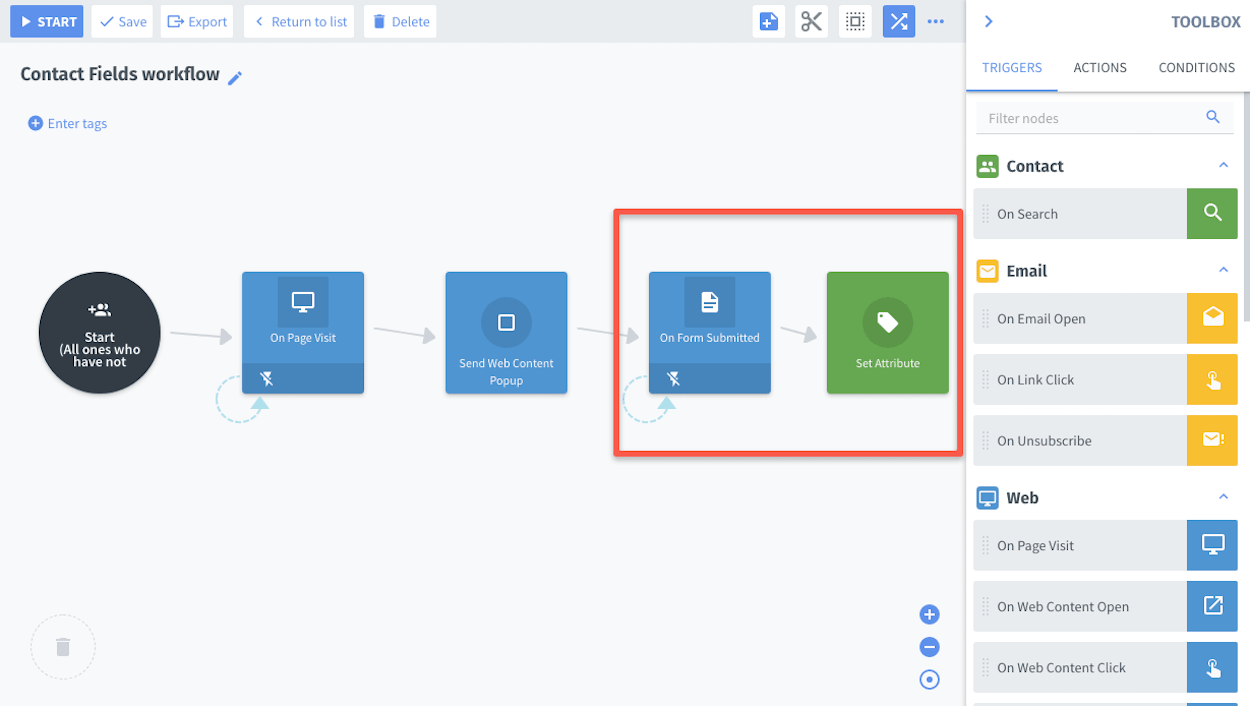The width and height of the screenshot is (1250, 706).
Task: Export the workflow
Action: 198,21
